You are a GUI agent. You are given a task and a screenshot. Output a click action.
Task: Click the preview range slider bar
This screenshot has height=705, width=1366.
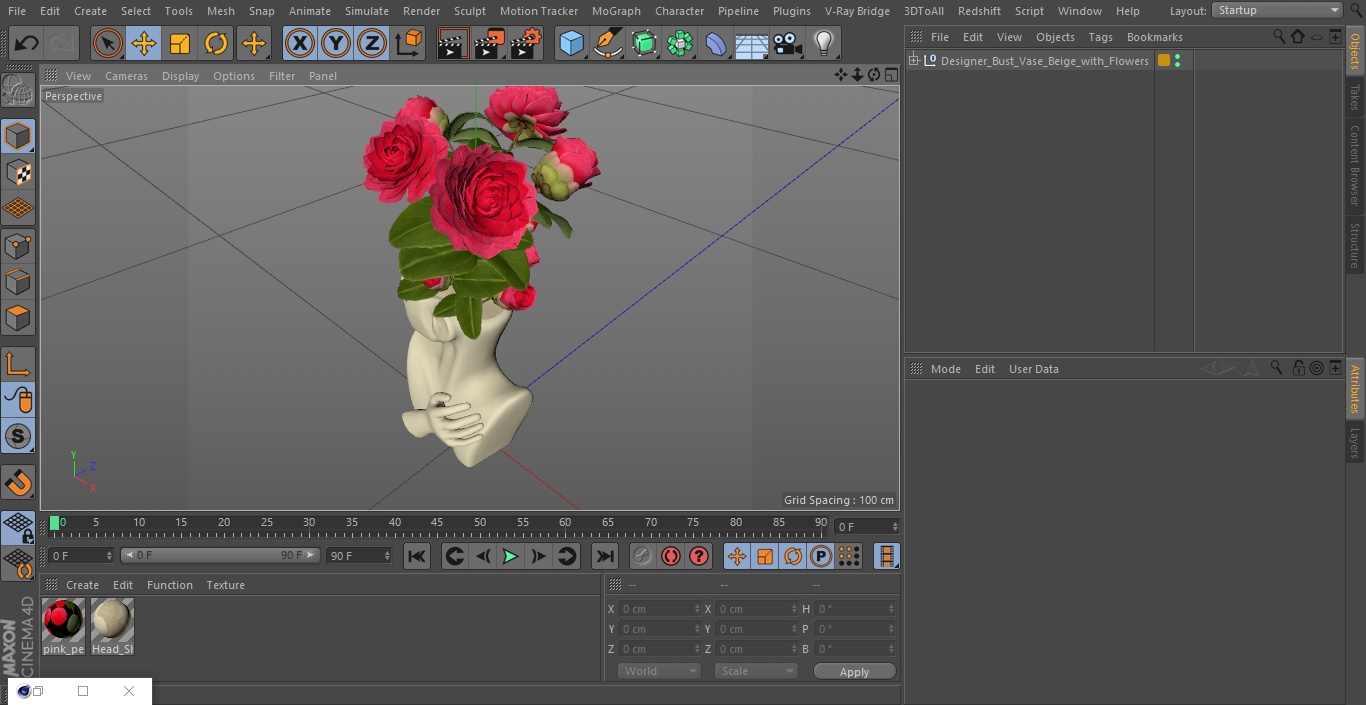coord(220,555)
